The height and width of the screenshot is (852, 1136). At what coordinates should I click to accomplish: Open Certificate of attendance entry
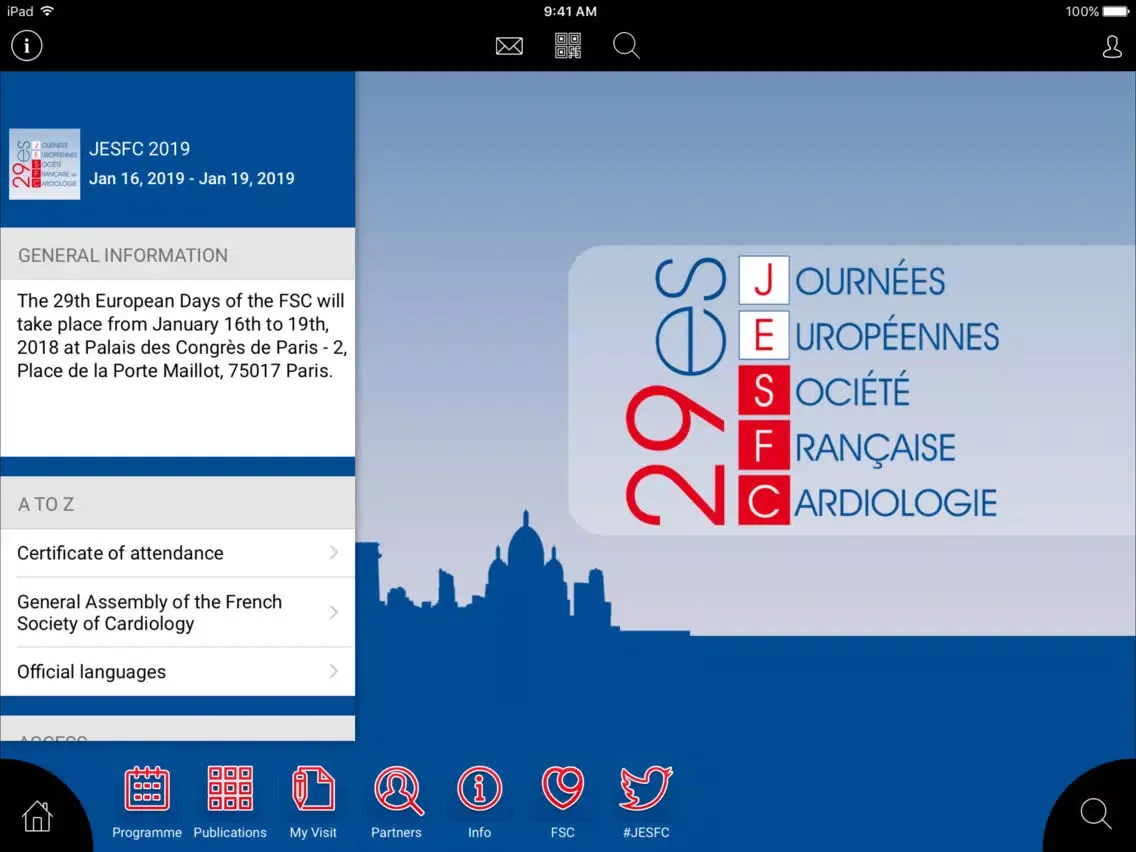tap(178, 553)
